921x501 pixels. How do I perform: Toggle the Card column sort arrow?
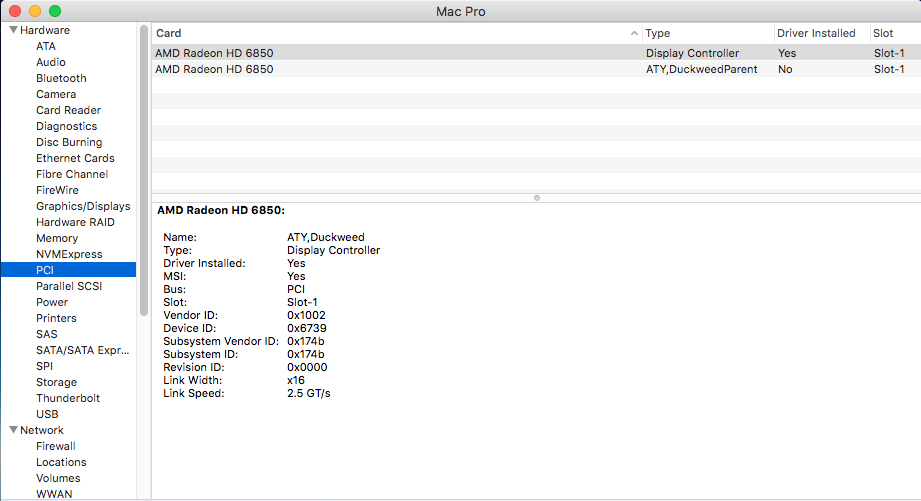coord(634,33)
